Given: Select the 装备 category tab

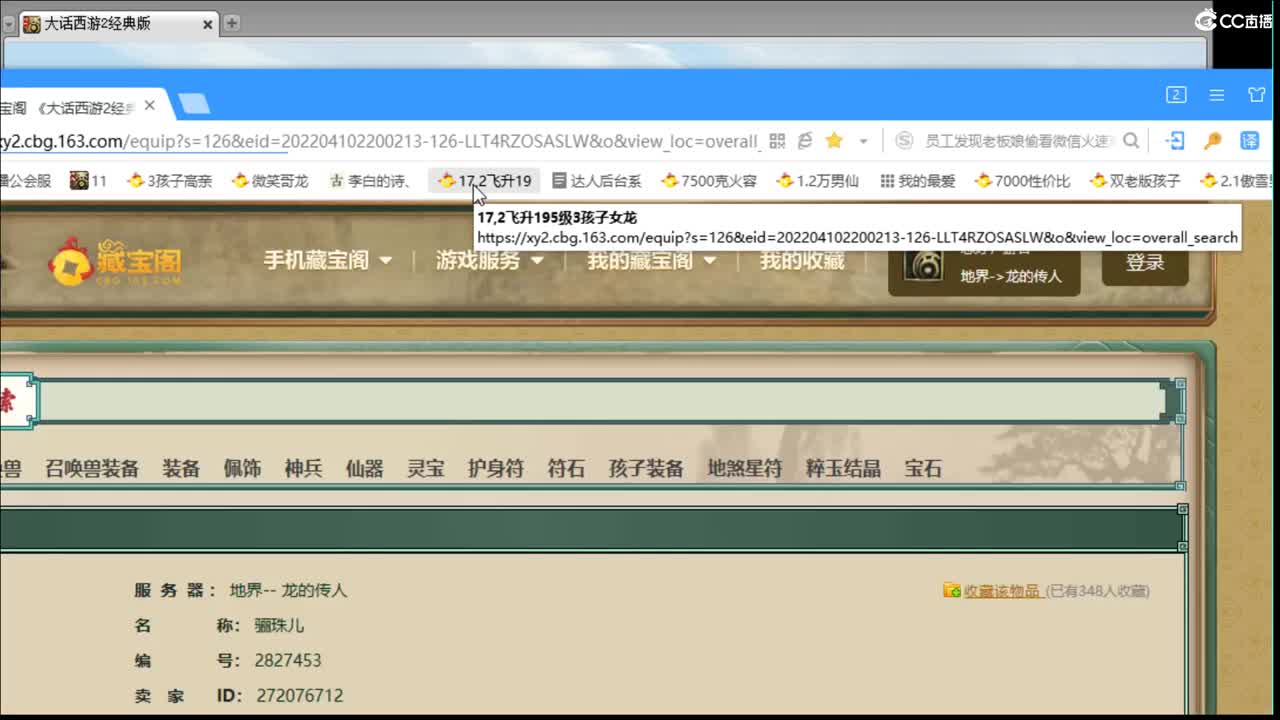Looking at the screenshot, I should [x=181, y=469].
